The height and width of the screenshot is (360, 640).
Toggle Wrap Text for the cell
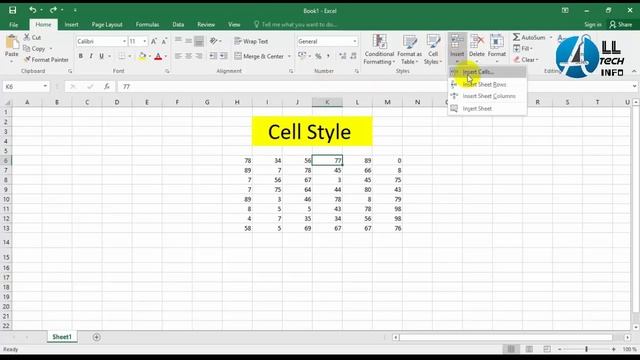click(251, 41)
